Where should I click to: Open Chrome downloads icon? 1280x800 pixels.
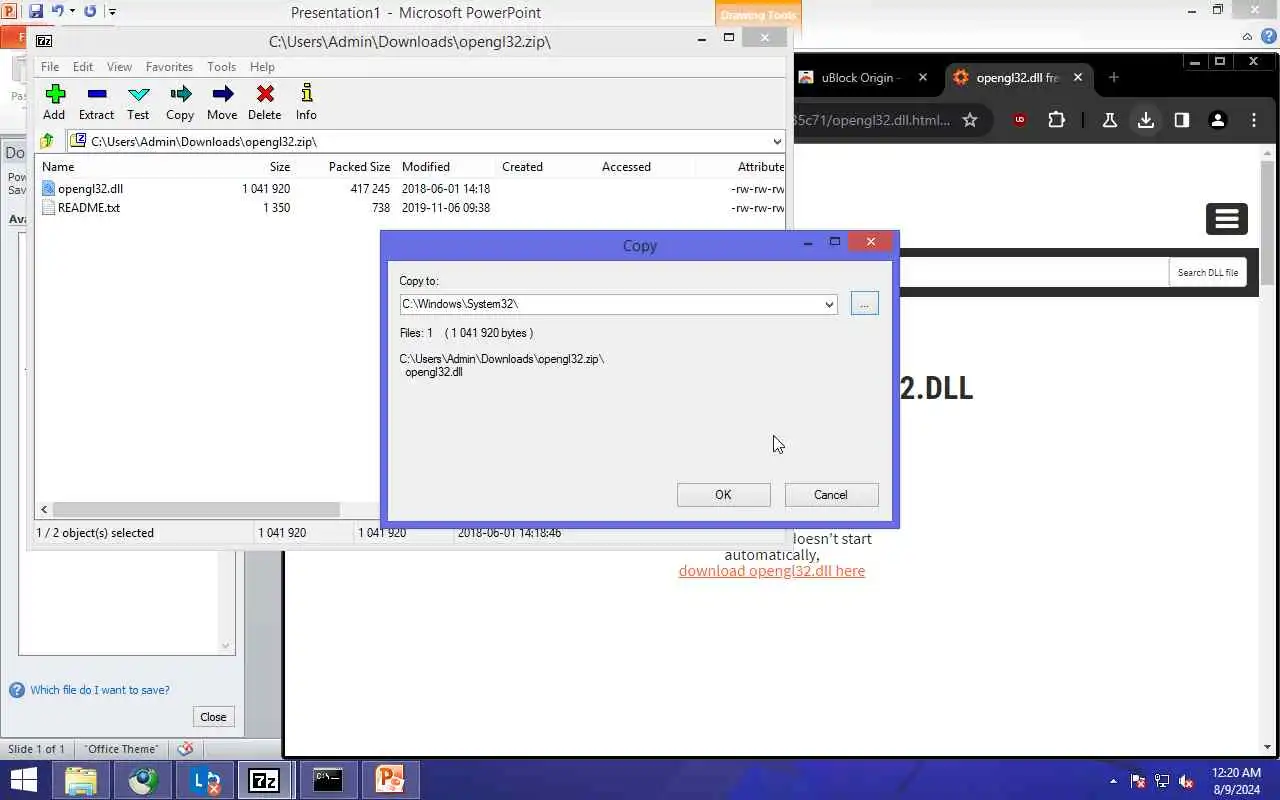(1146, 120)
